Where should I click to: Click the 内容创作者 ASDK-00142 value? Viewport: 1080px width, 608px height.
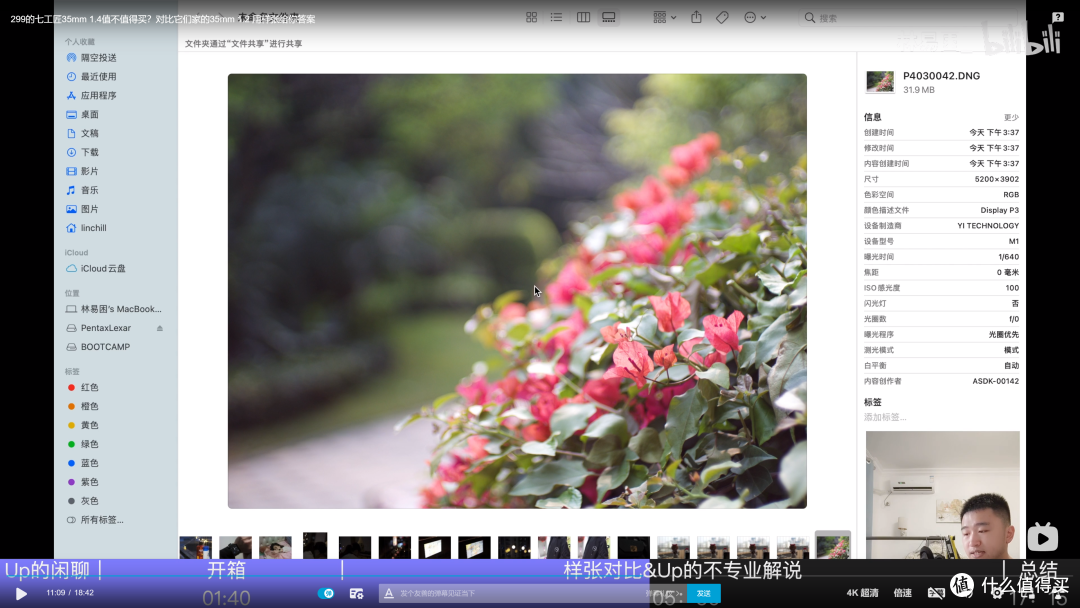(x=995, y=381)
